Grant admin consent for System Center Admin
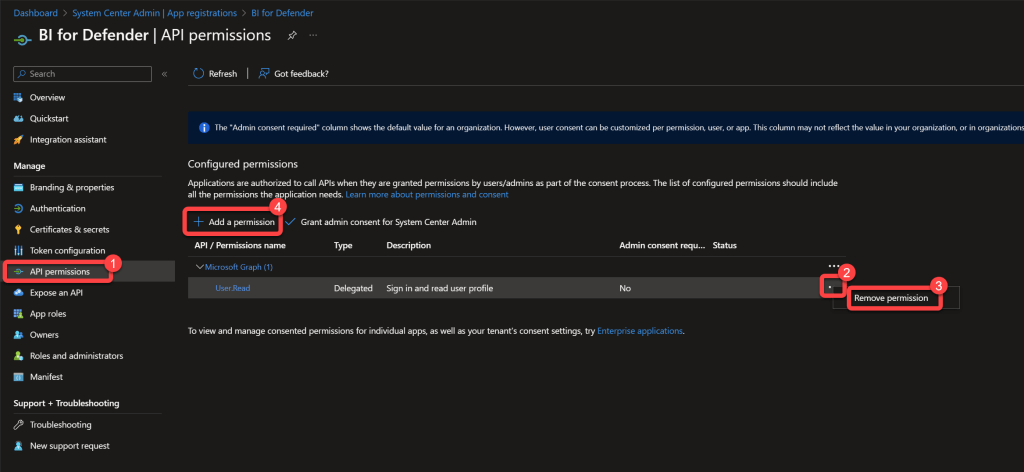 [380, 221]
